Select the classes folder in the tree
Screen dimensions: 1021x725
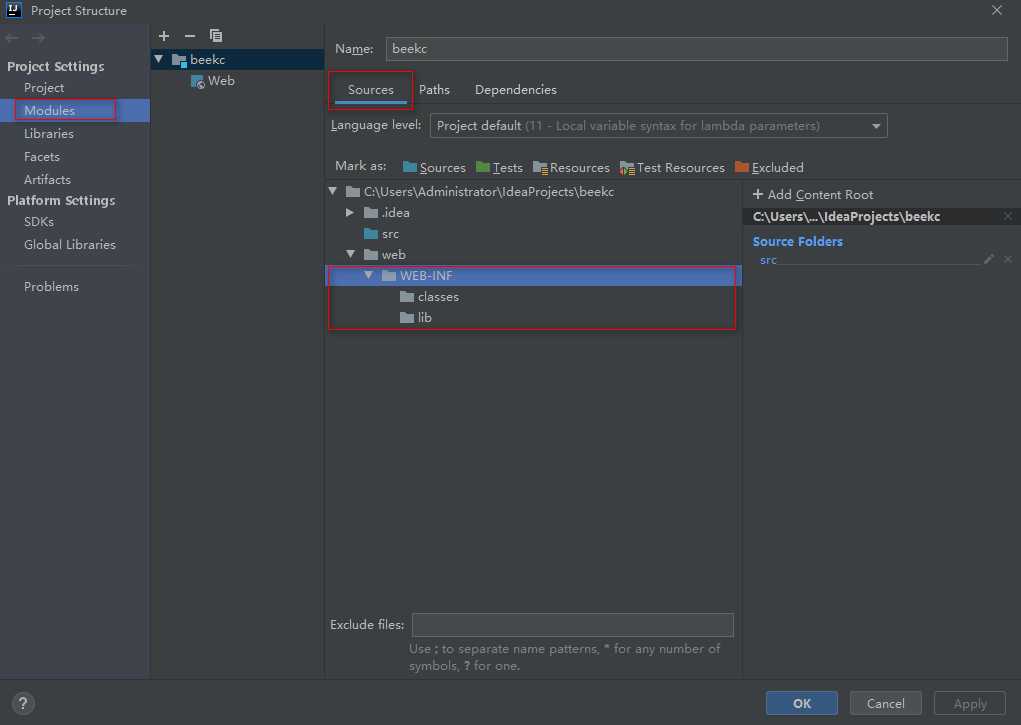438,296
